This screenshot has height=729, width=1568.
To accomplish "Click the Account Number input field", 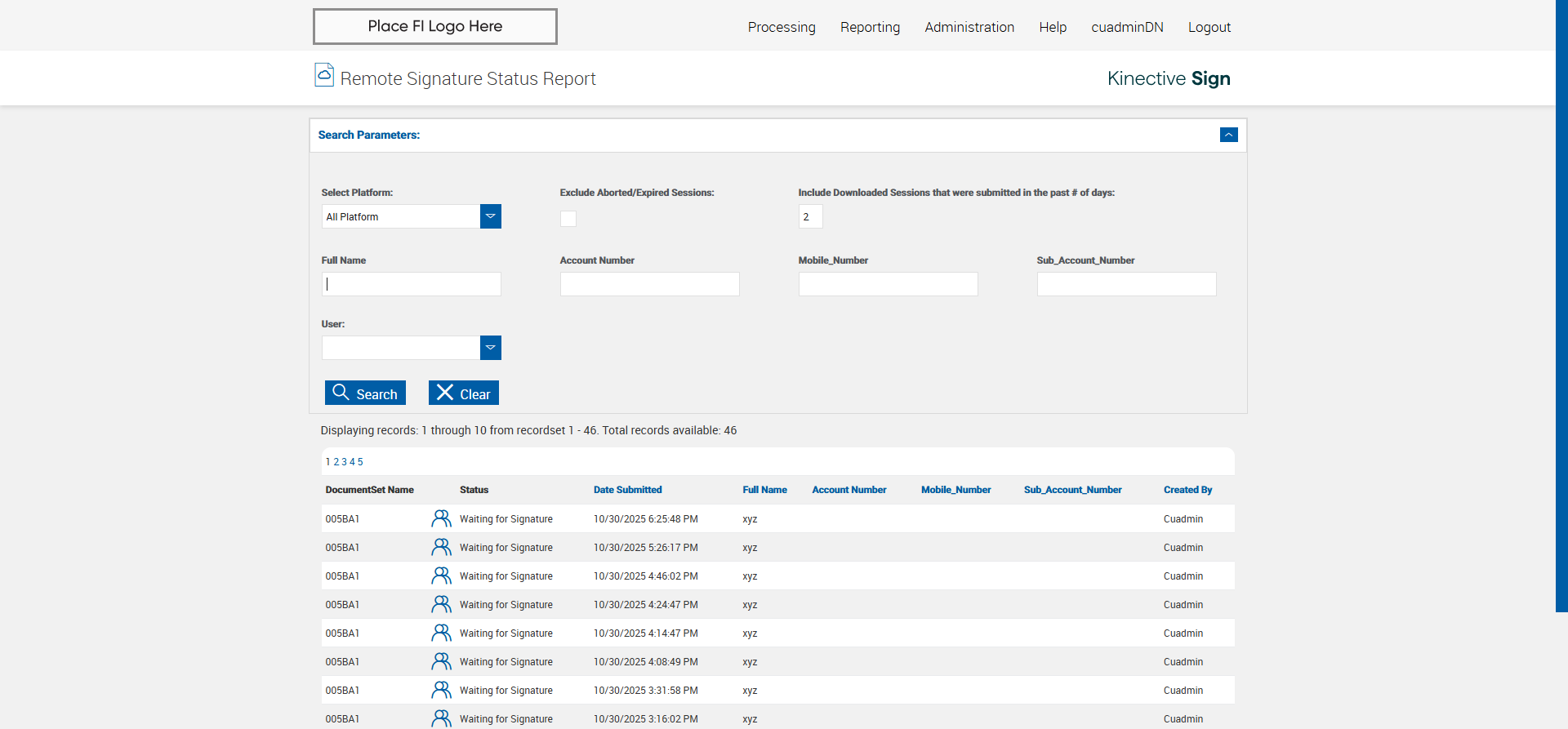I will coord(649,284).
